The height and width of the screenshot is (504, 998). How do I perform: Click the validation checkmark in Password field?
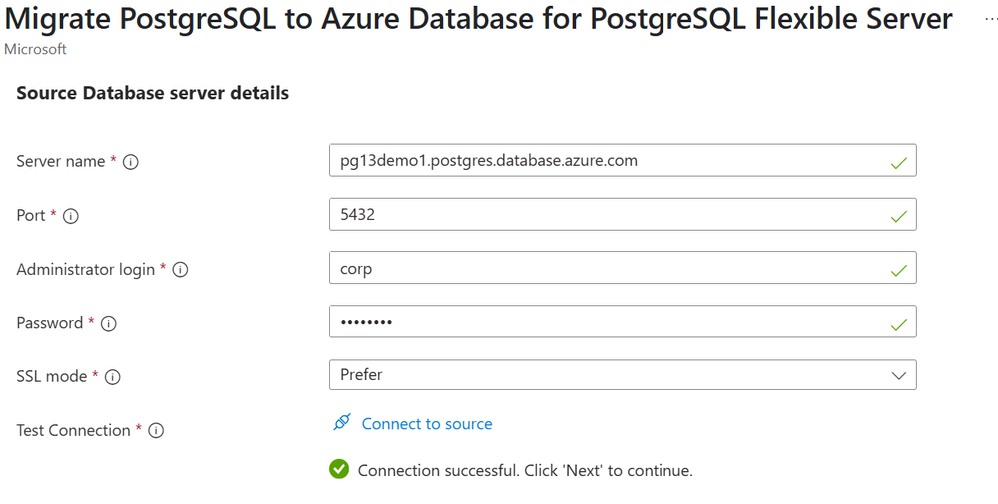click(899, 324)
